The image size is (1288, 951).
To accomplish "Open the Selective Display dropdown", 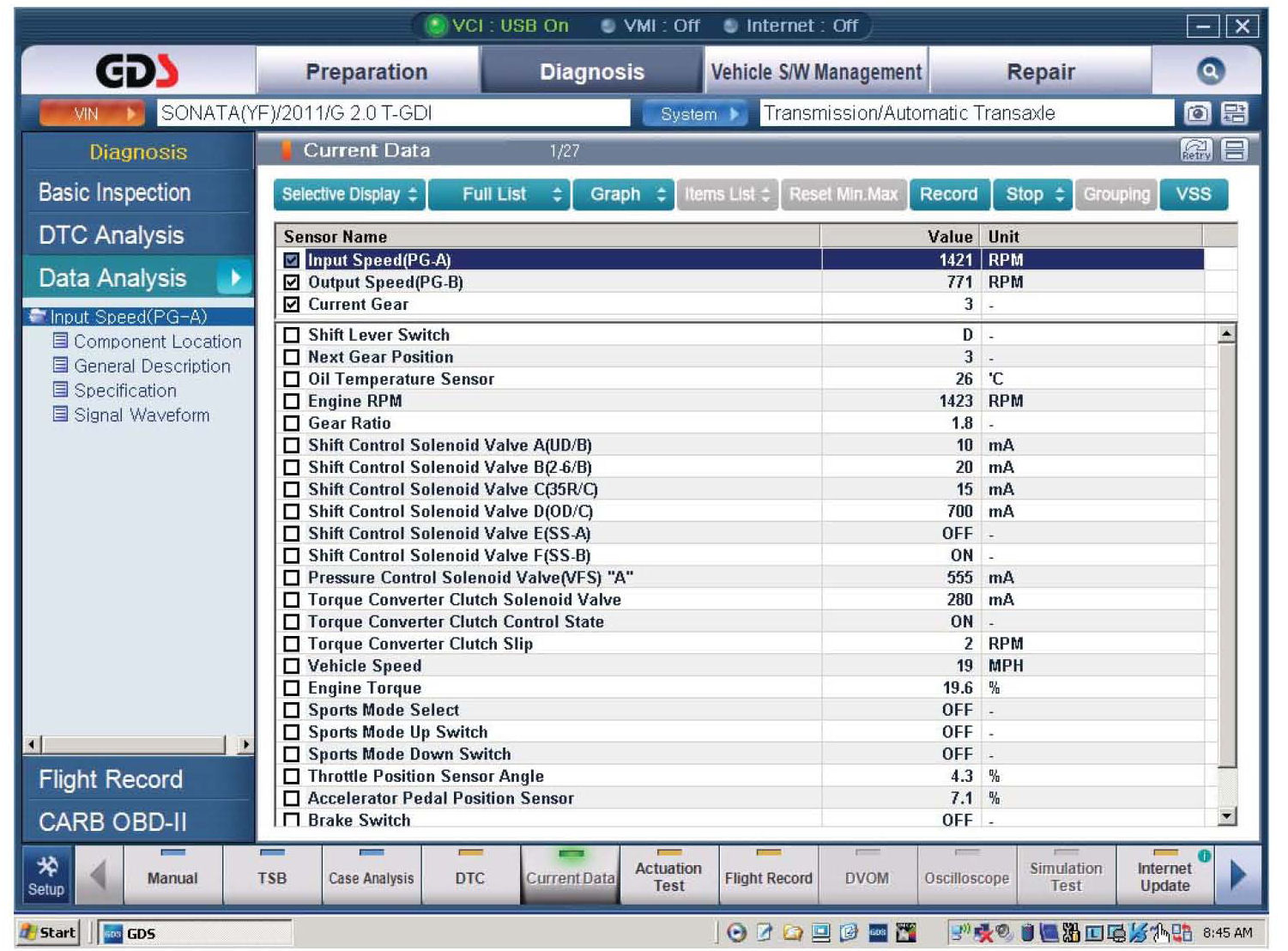I will point(348,195).
